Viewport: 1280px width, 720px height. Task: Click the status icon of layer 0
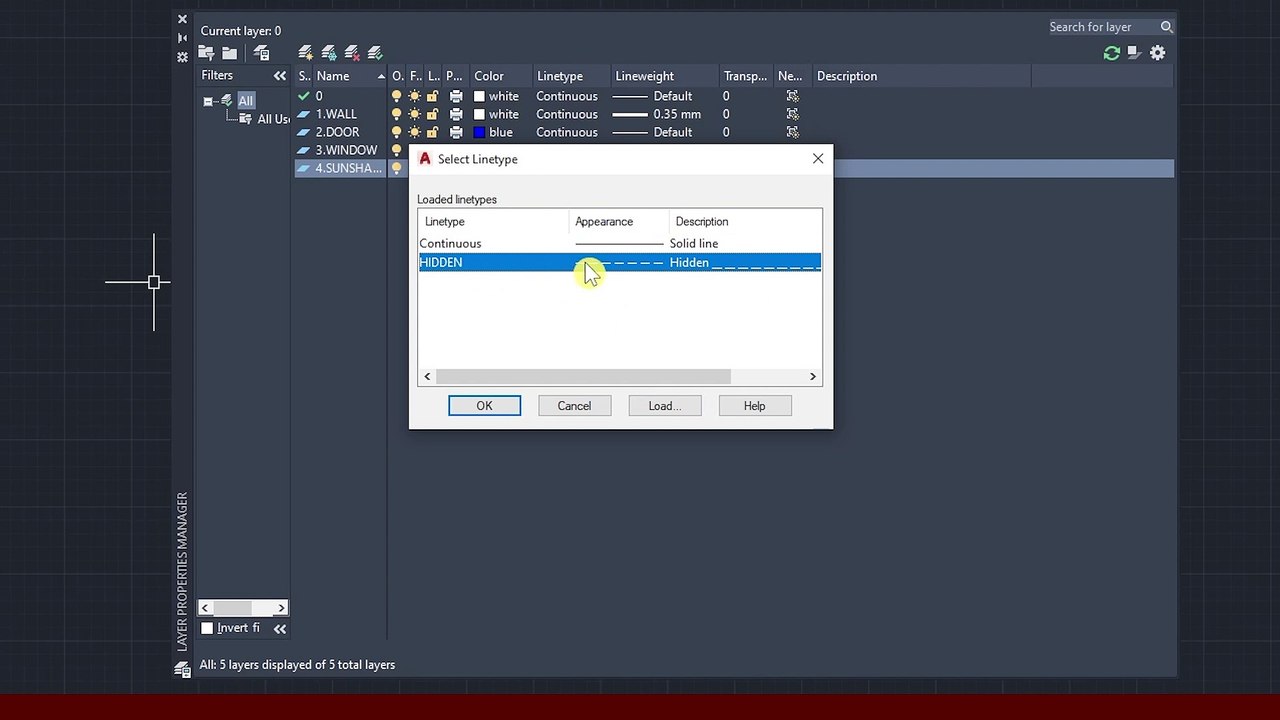coord(304,96)
